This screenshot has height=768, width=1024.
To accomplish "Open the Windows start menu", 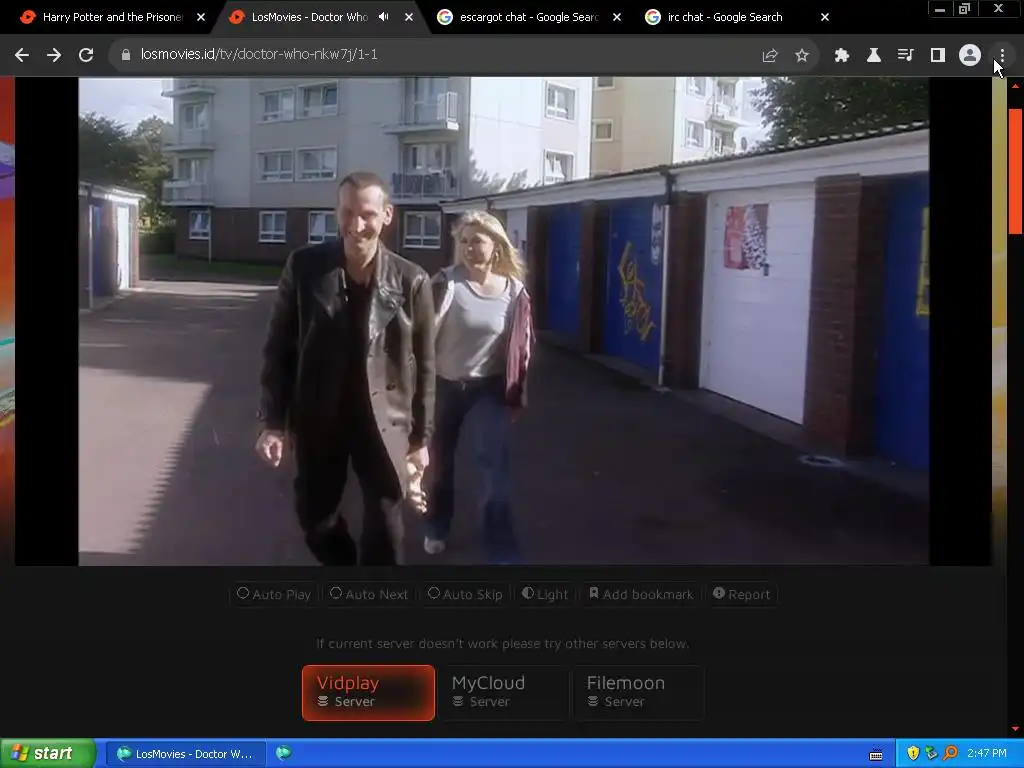I will pyautogui.click(x=48, y=754).
